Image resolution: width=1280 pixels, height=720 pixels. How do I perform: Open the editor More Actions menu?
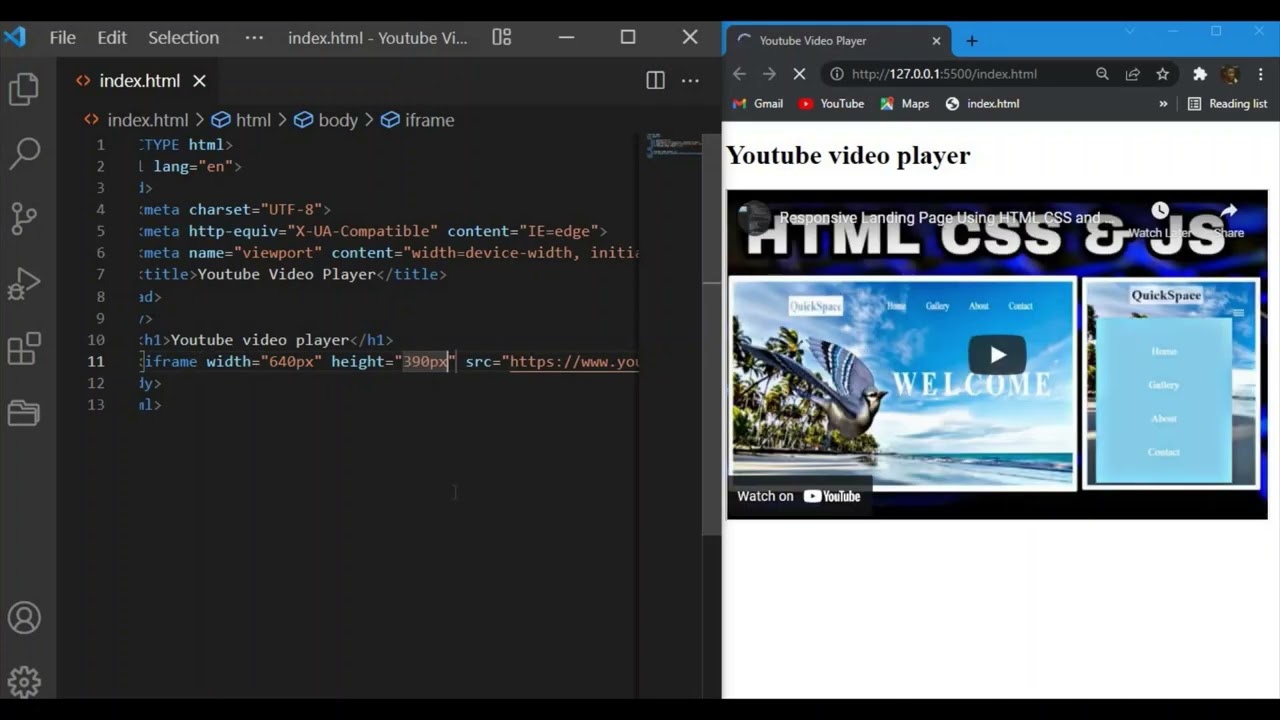(690, 80)
